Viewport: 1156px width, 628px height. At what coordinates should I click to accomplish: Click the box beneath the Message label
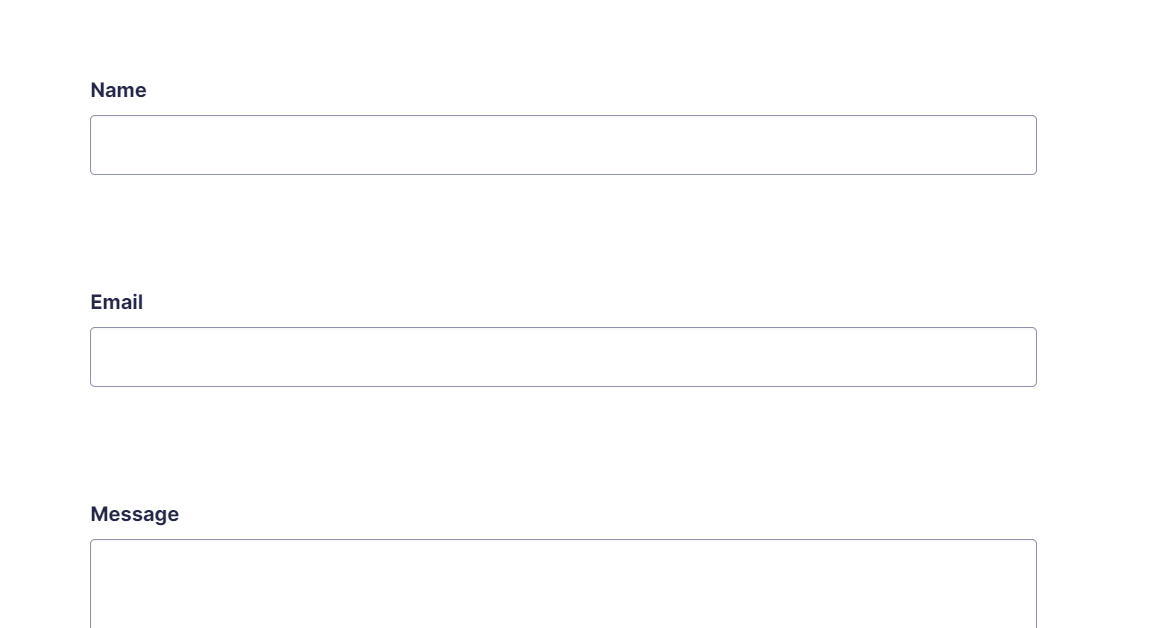click(x=563, y=584)
